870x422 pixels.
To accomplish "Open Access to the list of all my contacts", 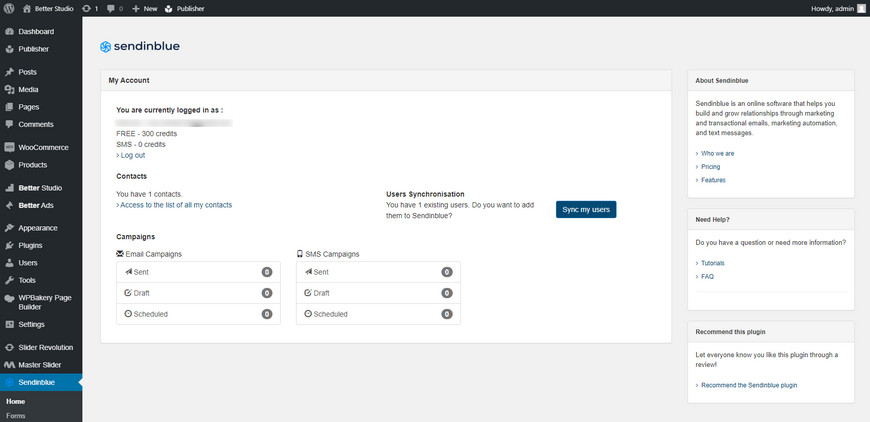I will pyautogui.click(x=174, y=205).
